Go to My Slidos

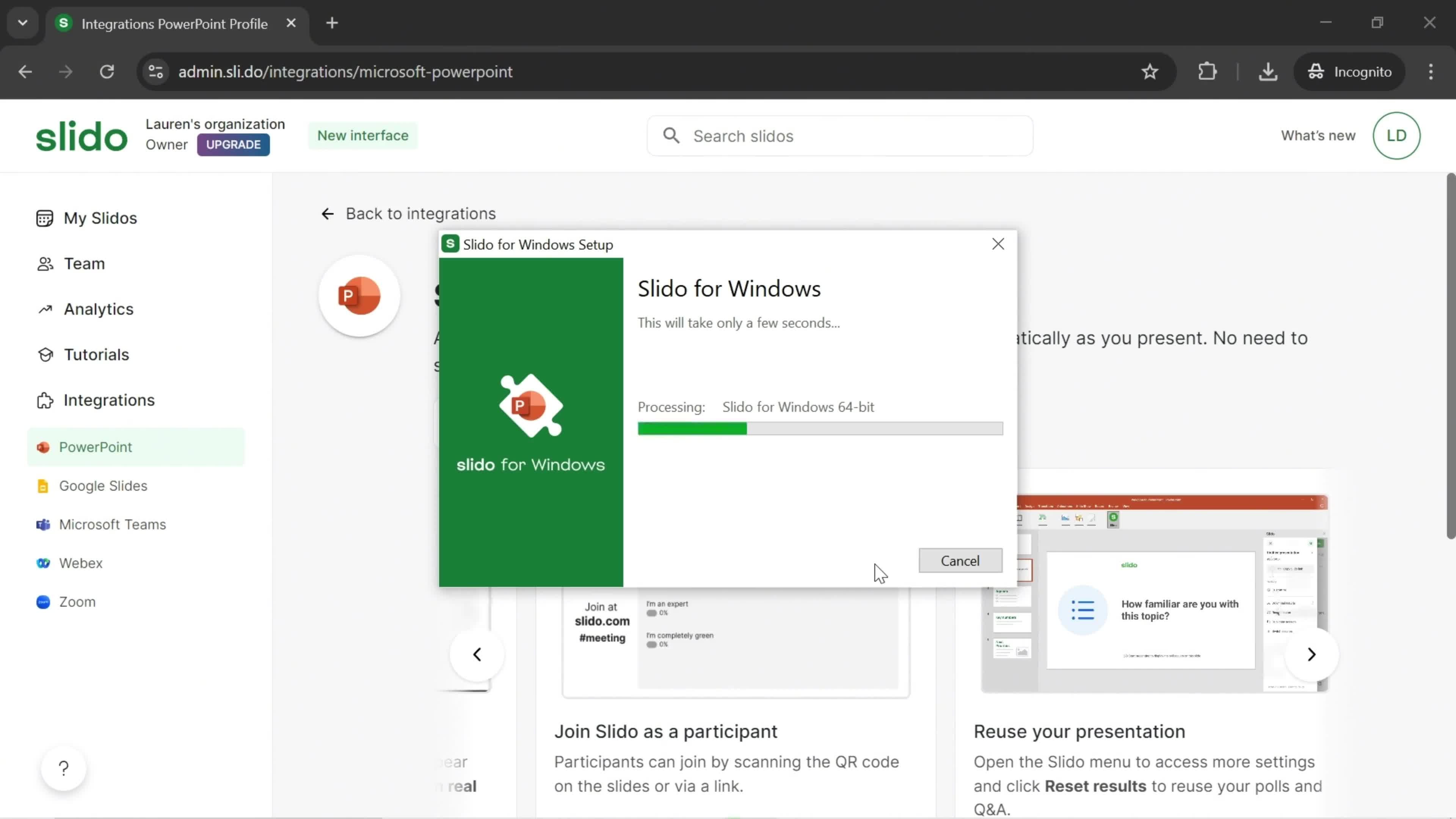[x=100, y=218]
